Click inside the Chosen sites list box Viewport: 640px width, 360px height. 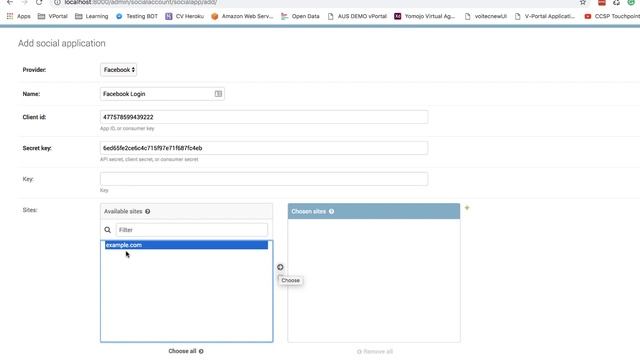coord(374,280)
